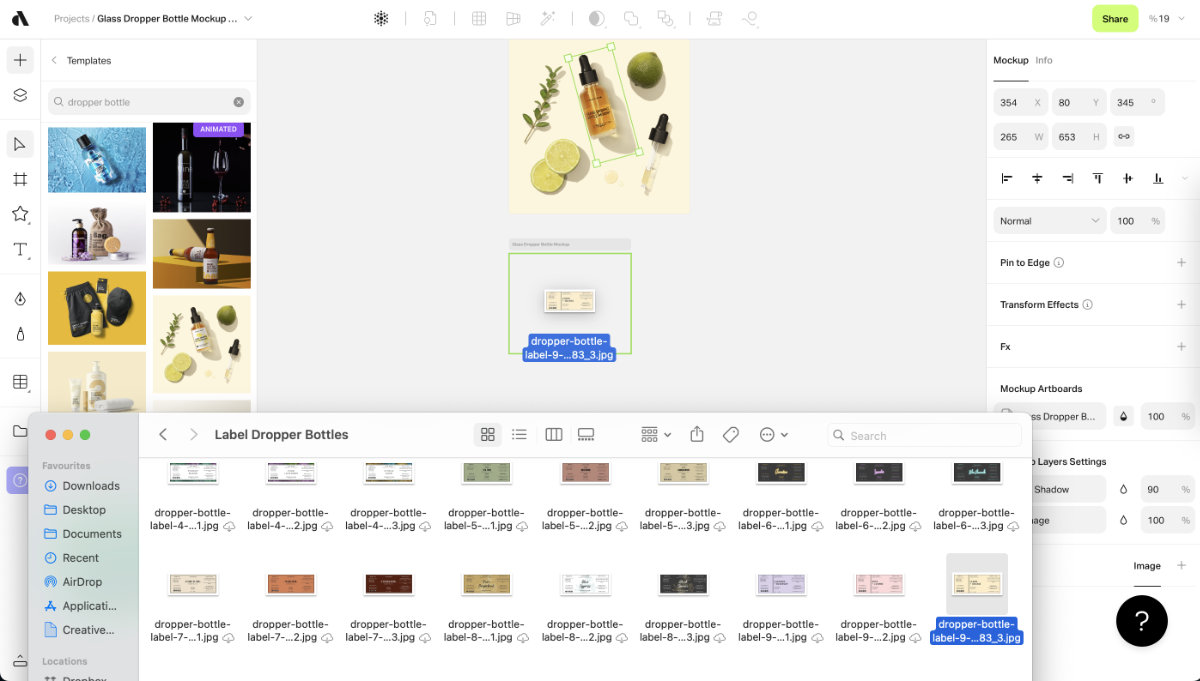Toggle the constrain proportions link icon
1200x681 pixels.
(x=1124, y=136)
